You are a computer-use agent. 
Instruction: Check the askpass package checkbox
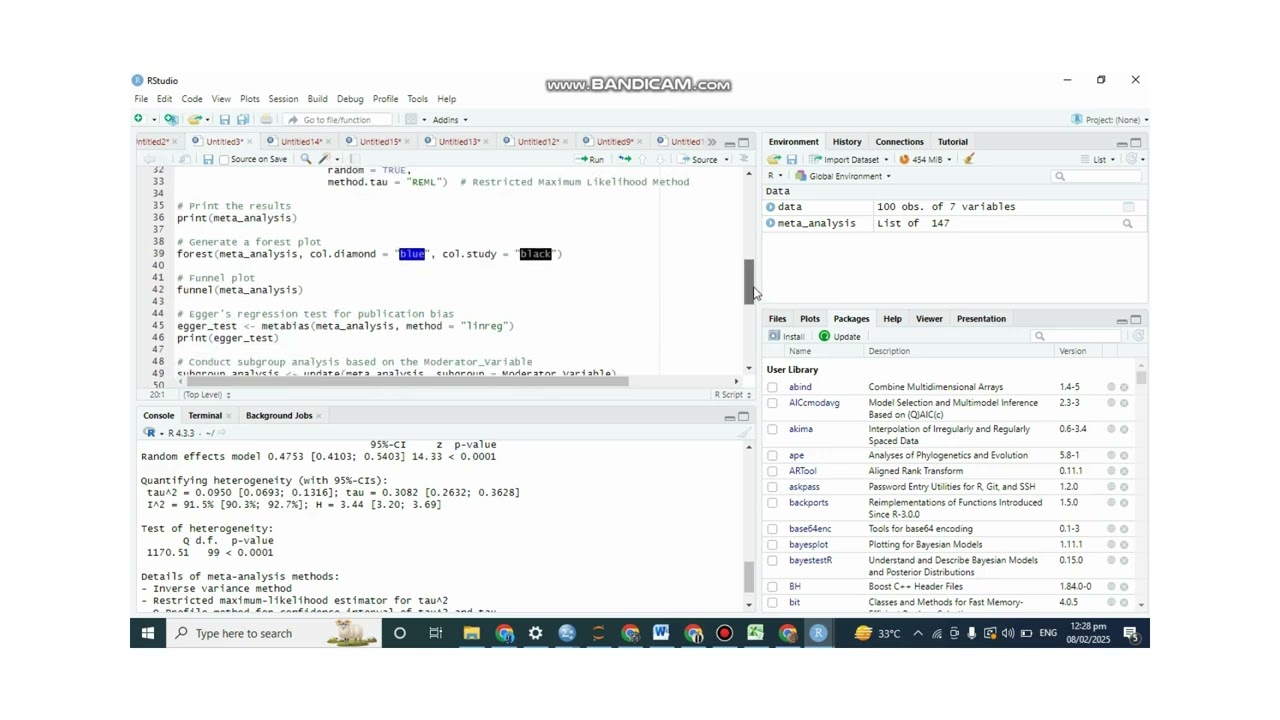(x=772, y=487)
